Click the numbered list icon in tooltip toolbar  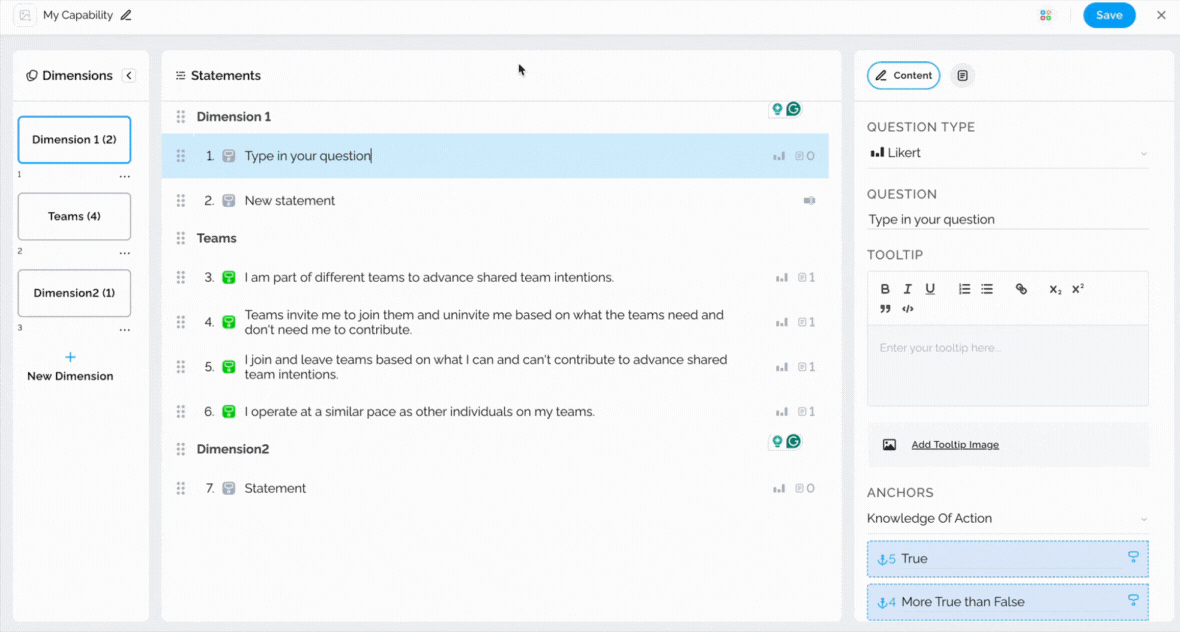coord(964,289)
